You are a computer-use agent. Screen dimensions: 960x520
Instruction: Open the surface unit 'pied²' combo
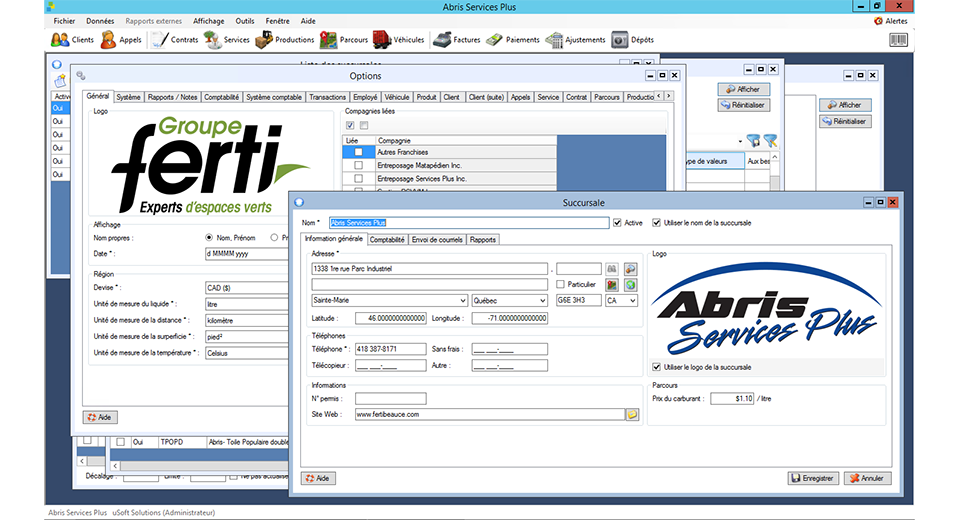[247, 337]
